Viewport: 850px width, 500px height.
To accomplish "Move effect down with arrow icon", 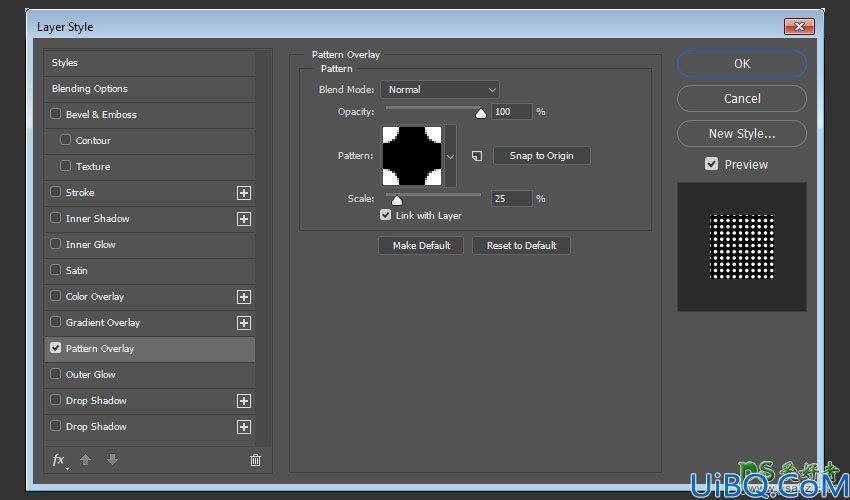I will 112,460.
